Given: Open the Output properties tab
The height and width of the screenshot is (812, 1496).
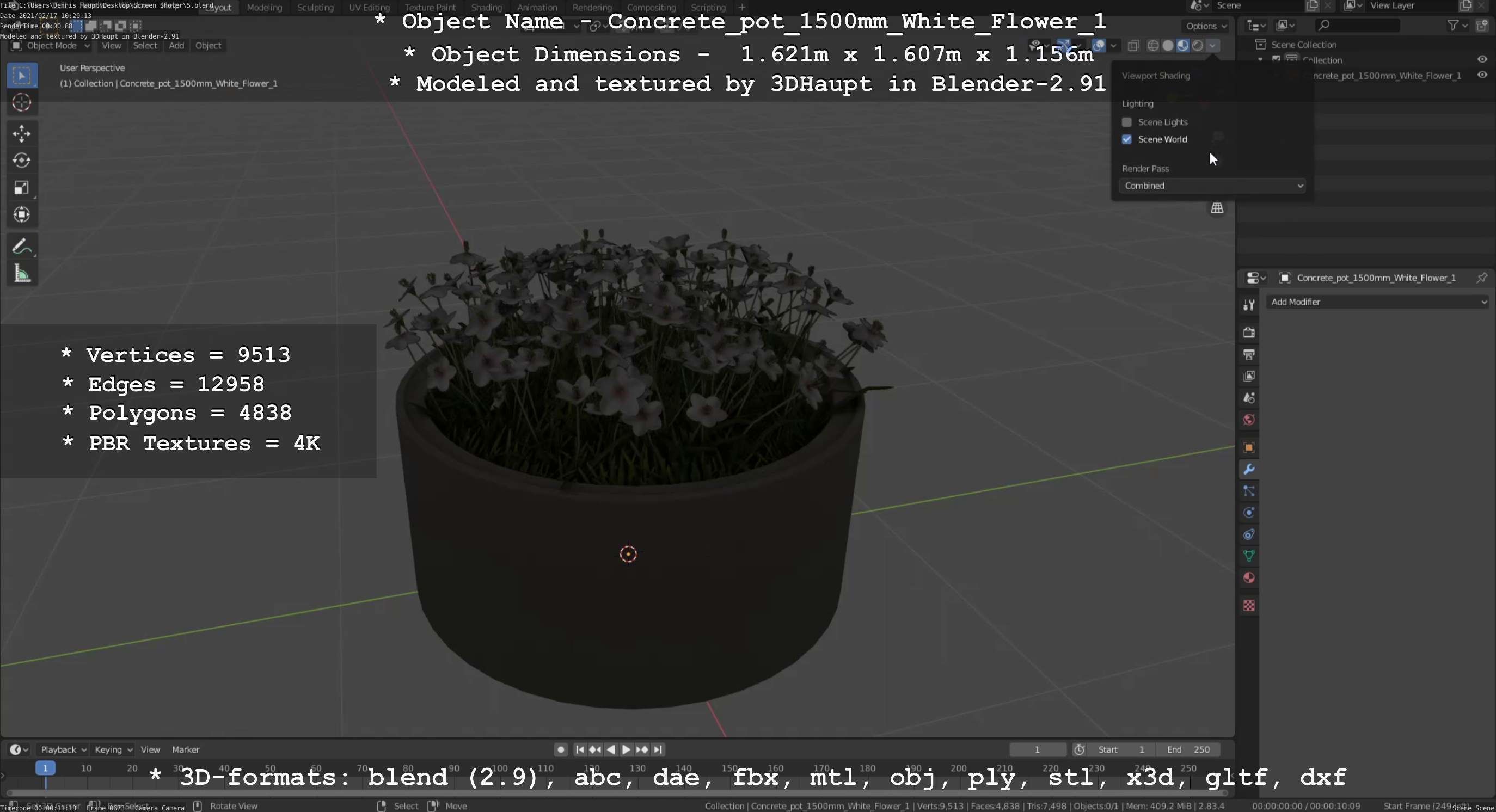Looking at the screenshot, I should [1249, 355].
